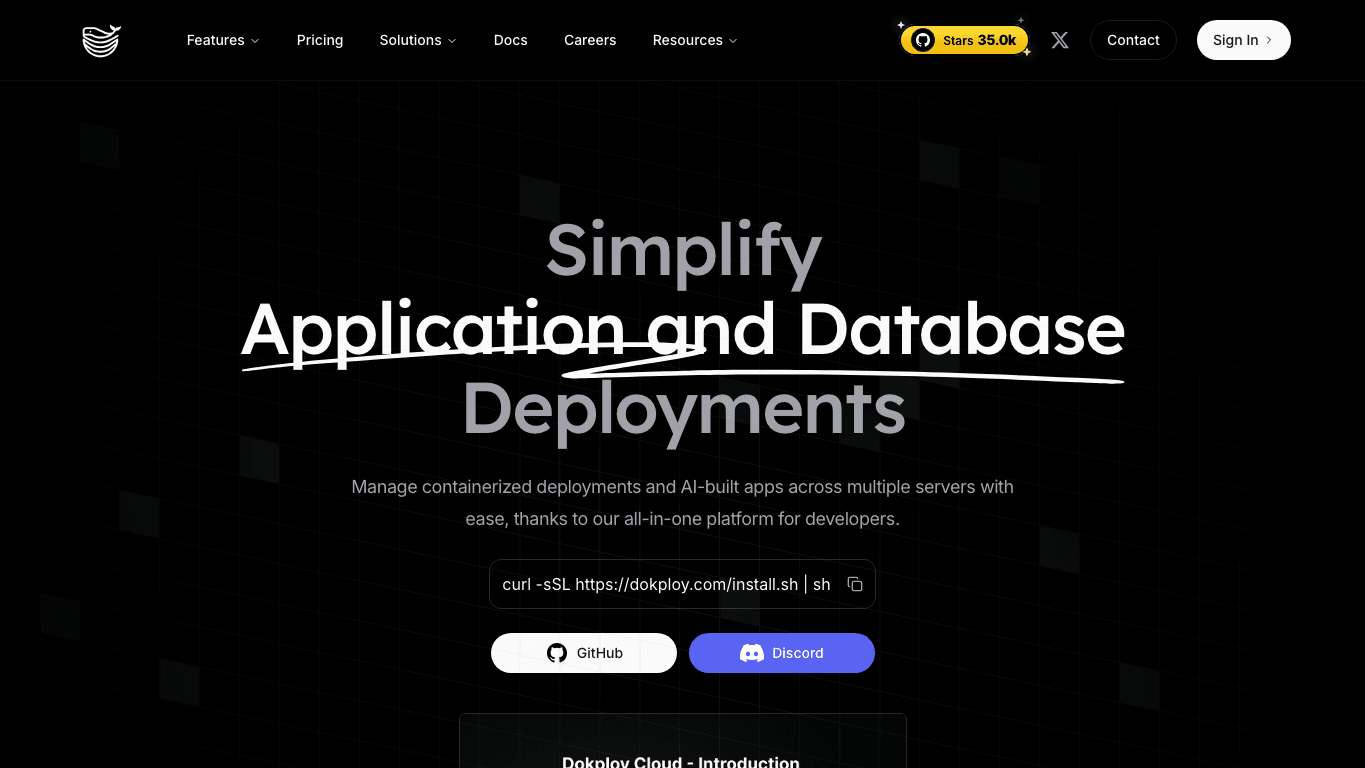
Task: Copy the install command with copy icon
Action: pos(855,584)
